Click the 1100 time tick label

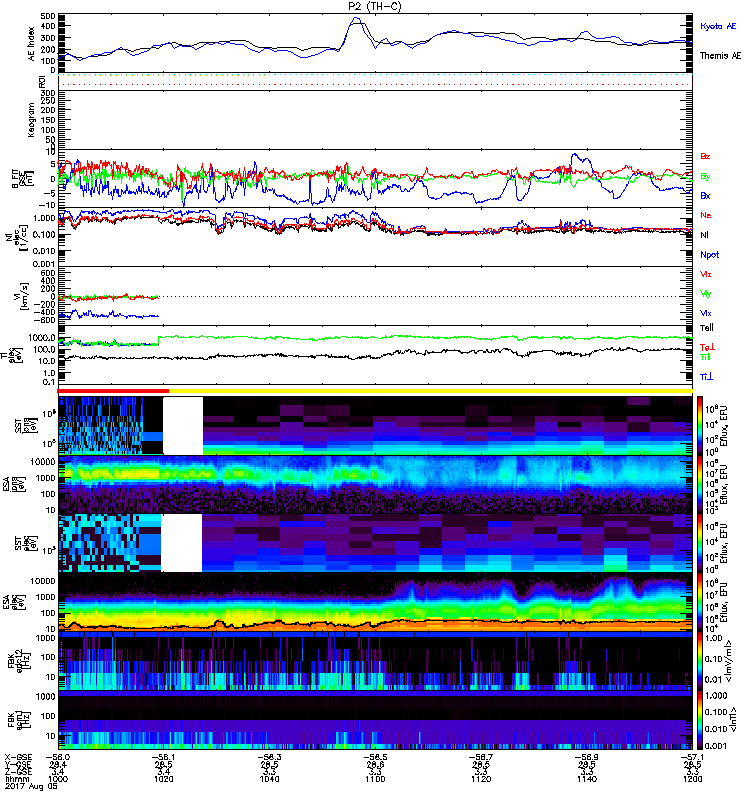pyautogui.click(x=375, y=779)
